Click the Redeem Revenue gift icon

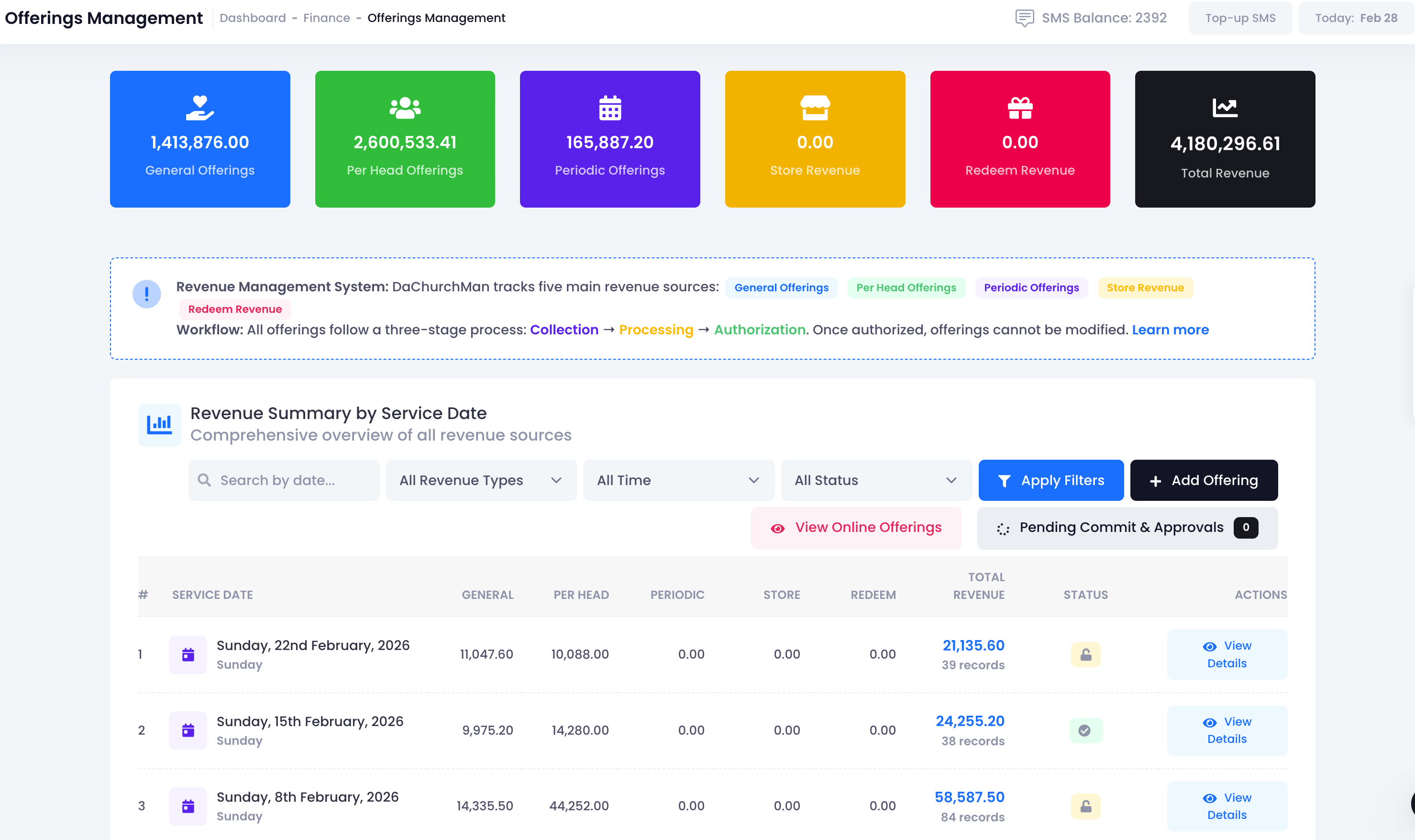(1020, 108)
